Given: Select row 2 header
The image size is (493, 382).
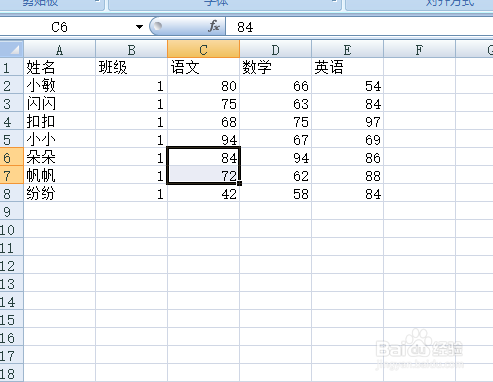Looking at the screenshot, I should tap(12, 85).
